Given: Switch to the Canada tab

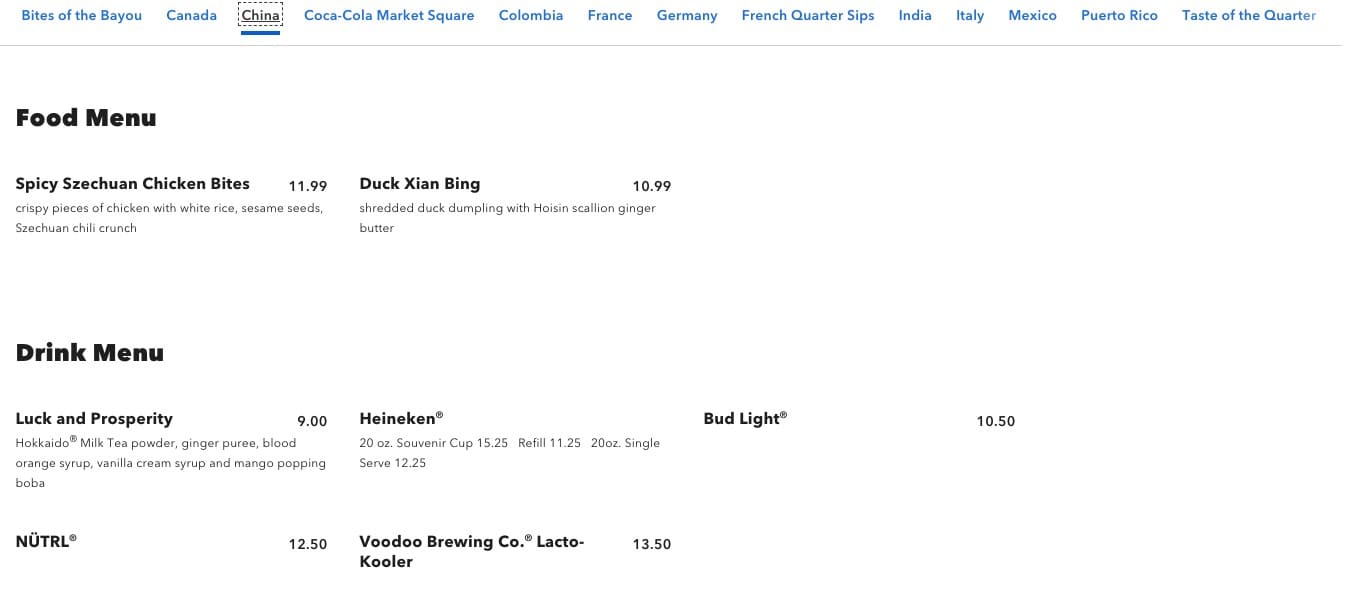Looking at the screenshot, I should (x=191, y=16).
